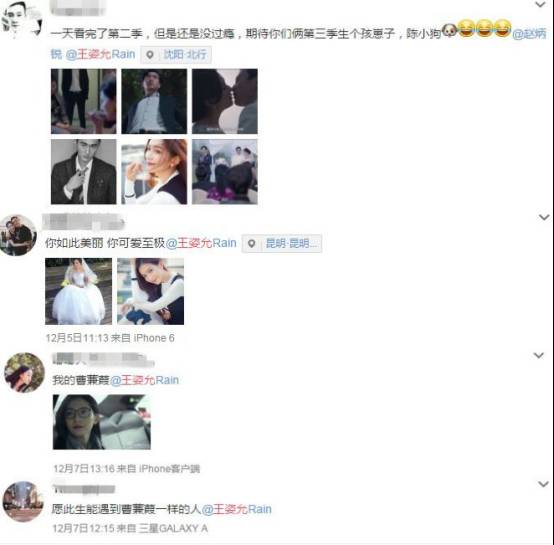Click the first laughing-tears emoji
554x545 pixels.
pyautogui.click(x=466, y=28)
